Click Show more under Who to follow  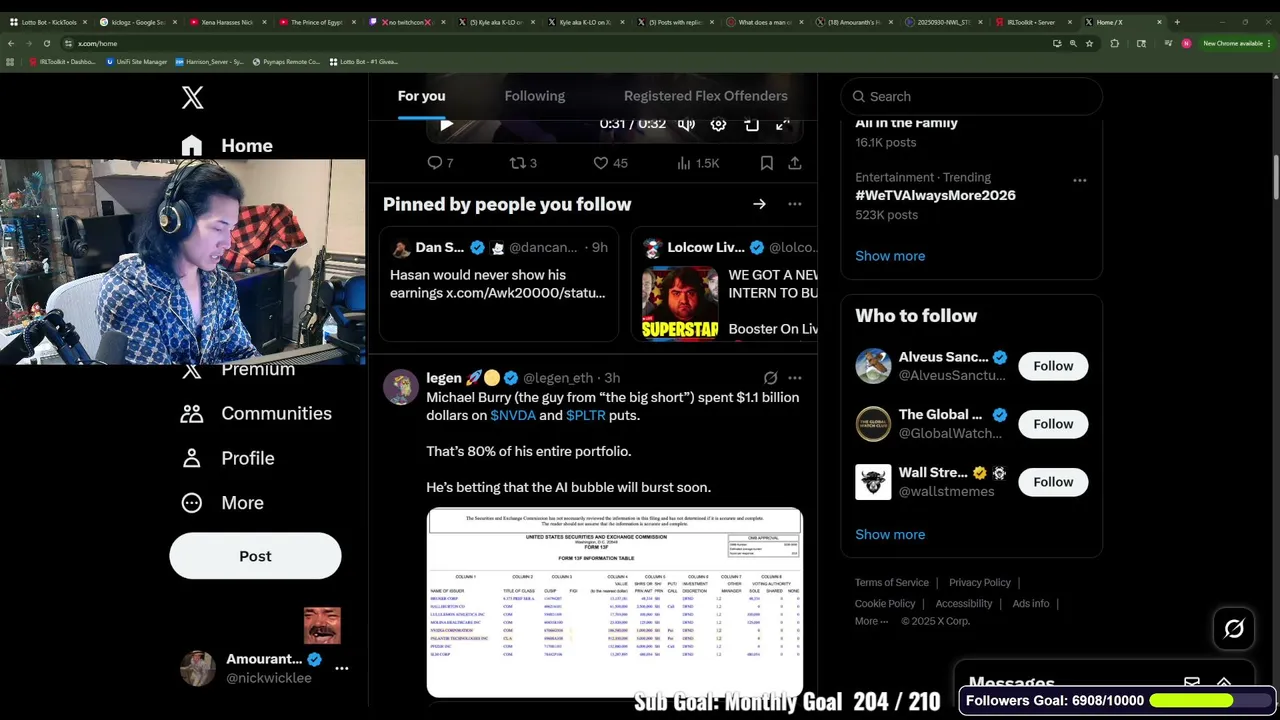tap(890, 534)
